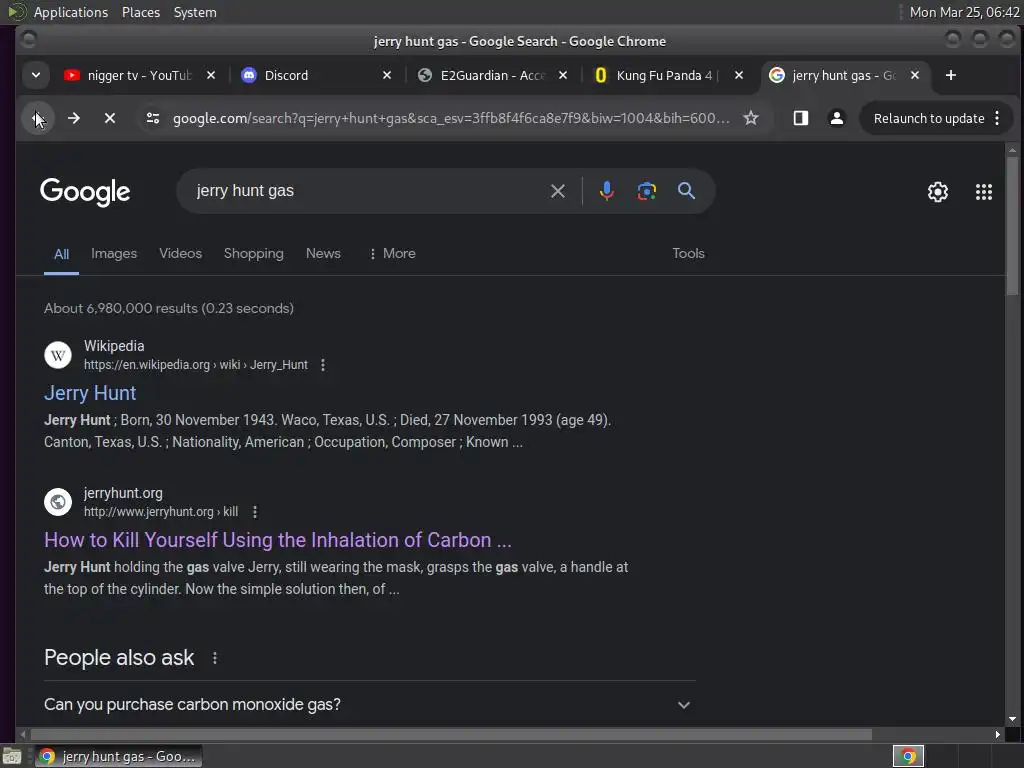Select the Images search tab
This screenshot has width=1024, height=768.
[114, 253]
